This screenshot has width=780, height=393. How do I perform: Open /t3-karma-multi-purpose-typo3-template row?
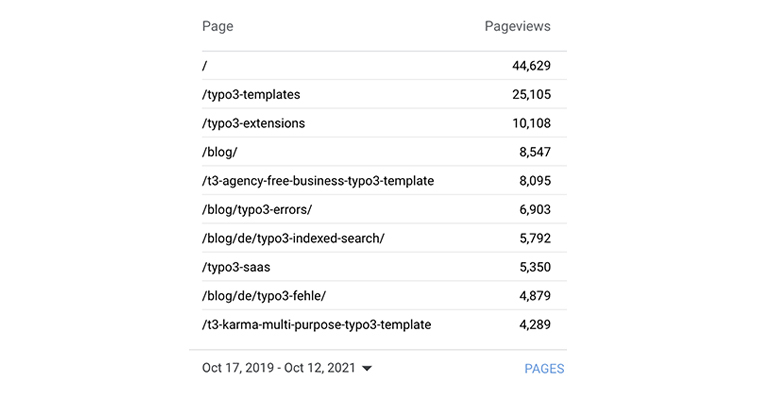pos(384,325)
